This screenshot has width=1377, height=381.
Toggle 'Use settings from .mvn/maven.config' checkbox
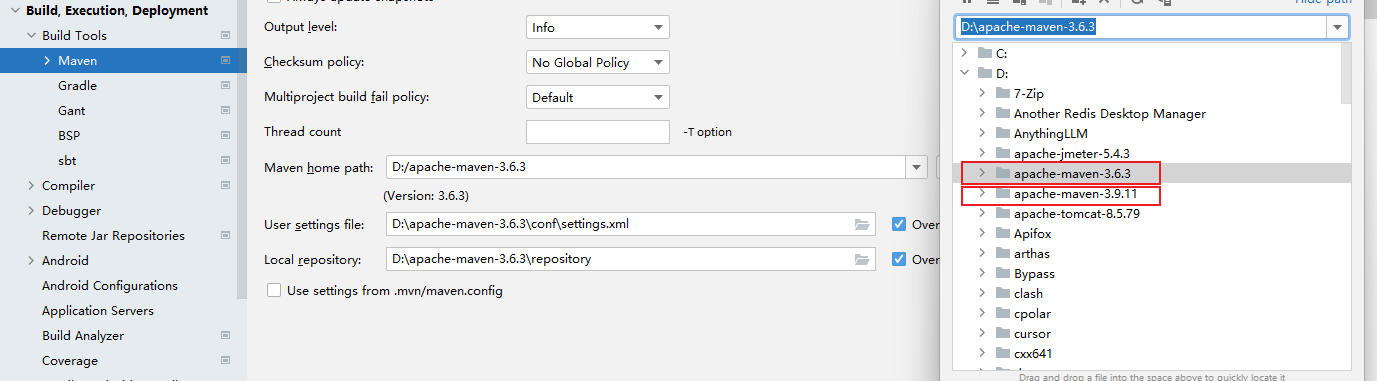(x=274, y=291)
